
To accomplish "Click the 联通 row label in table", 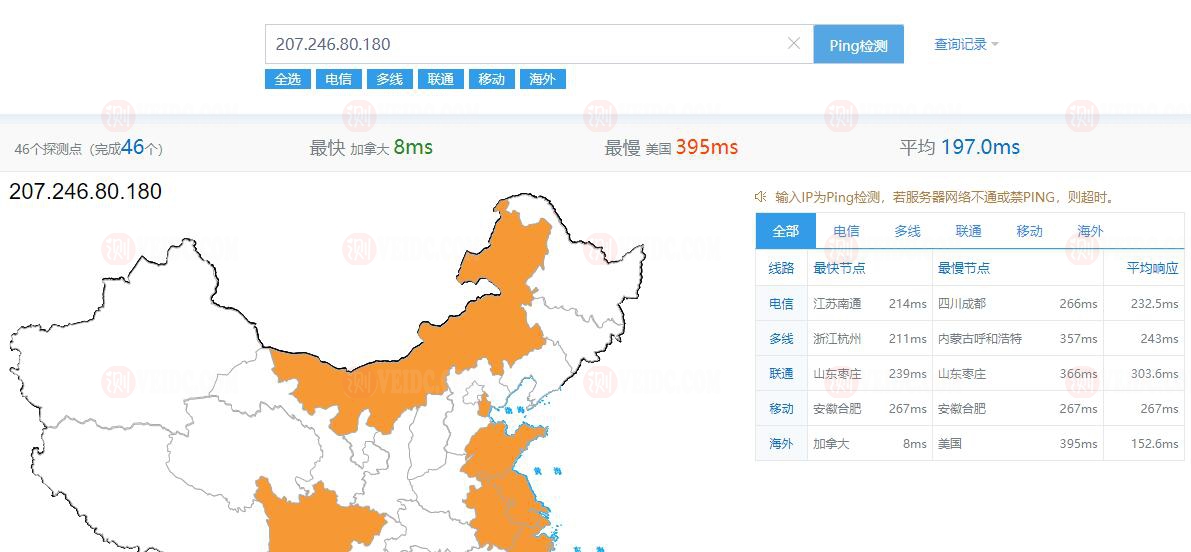I will [x=781, y=374].
